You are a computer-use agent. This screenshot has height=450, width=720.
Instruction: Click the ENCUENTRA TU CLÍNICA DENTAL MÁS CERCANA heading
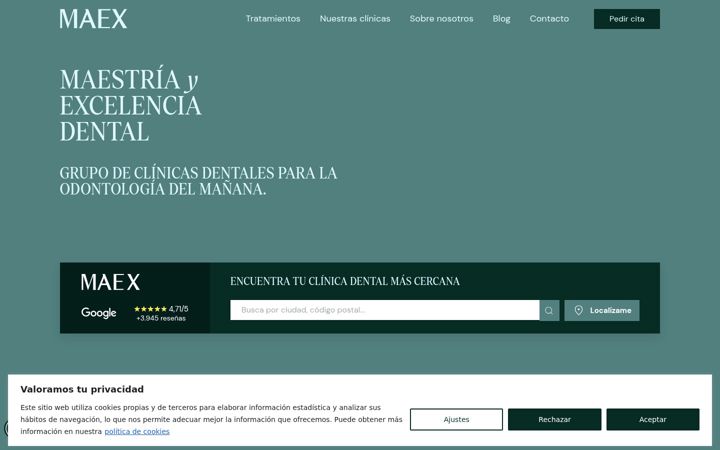345,281
